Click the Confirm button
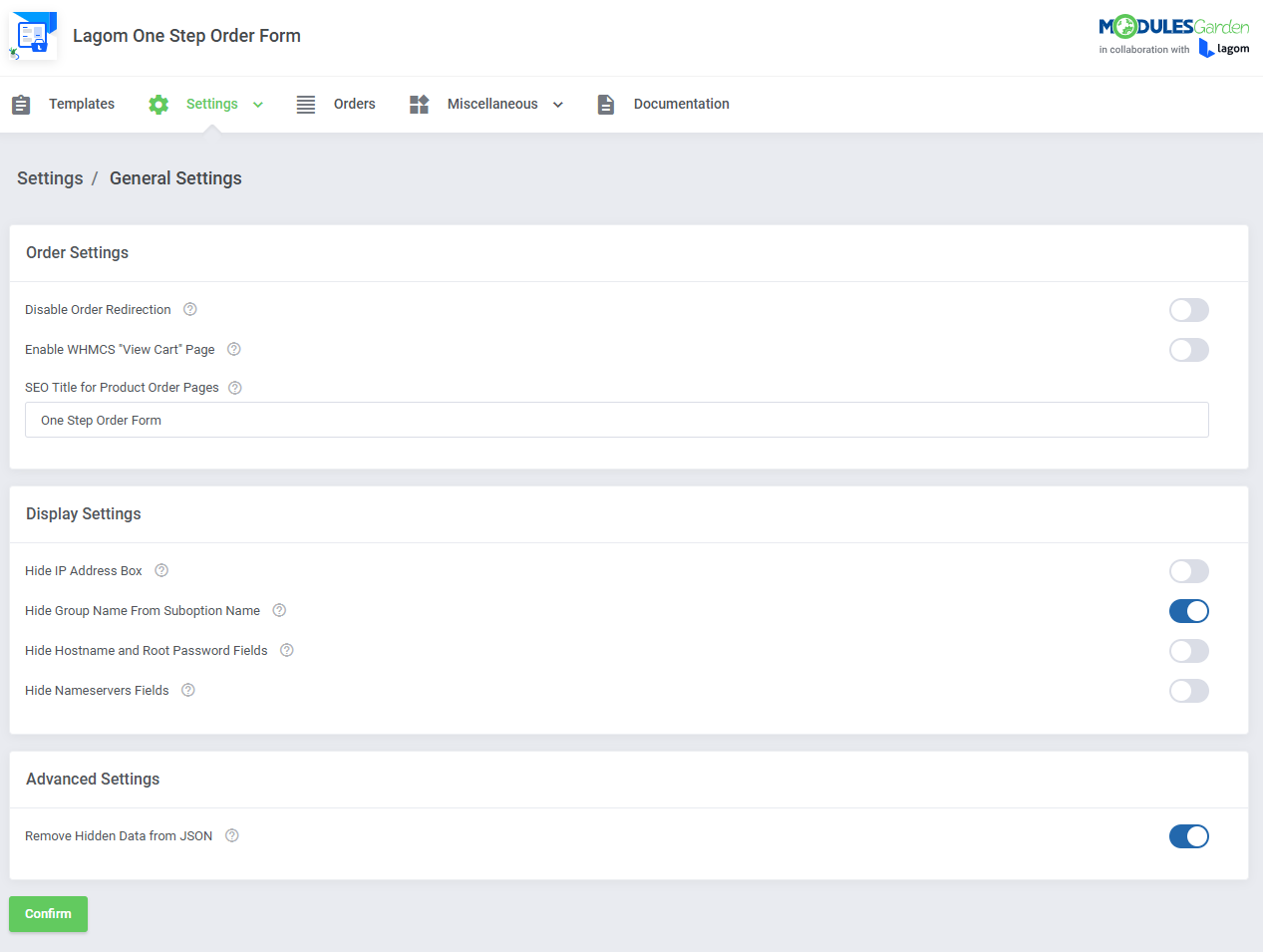This screenshot has height=952, width=1263. pos(48,914)
